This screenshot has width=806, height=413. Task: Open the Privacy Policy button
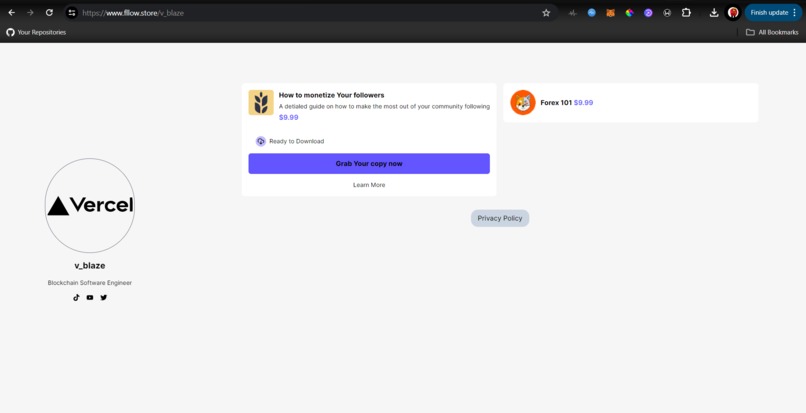(500, 218)
